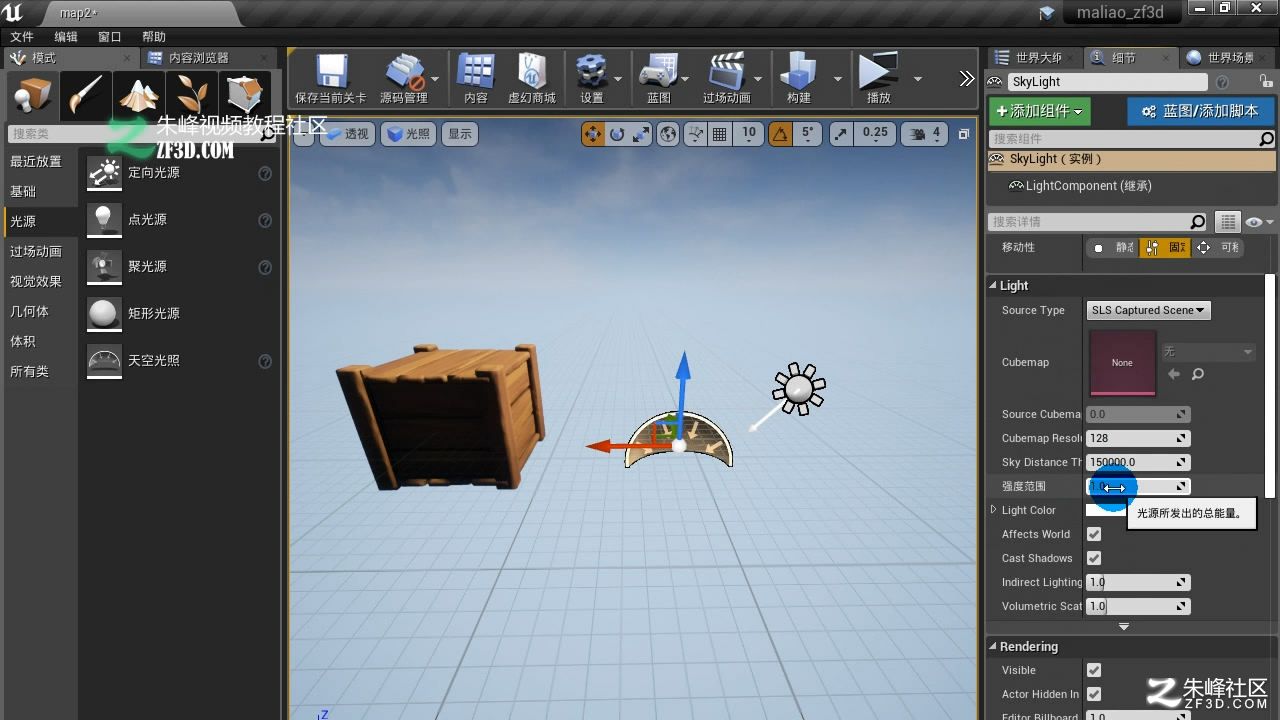1280x720 pixels.
Task: Click Blueprint/Add Script (蓝图/添加脚本) button
Action: click(x=1200, y=111)
